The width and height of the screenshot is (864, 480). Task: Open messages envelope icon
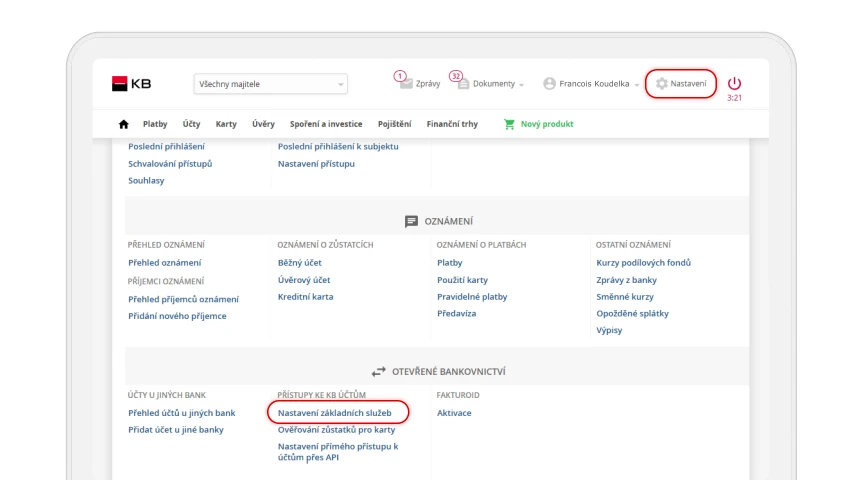(406, 84)
